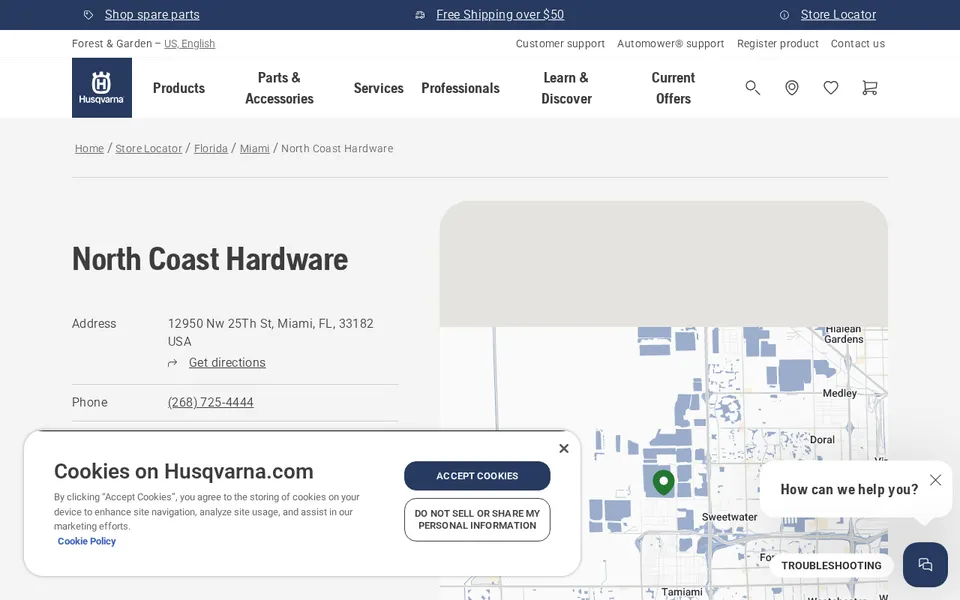Open the Learn & Discover menu
This screenshot has height=600, width=960.
(x=566, y=88)
